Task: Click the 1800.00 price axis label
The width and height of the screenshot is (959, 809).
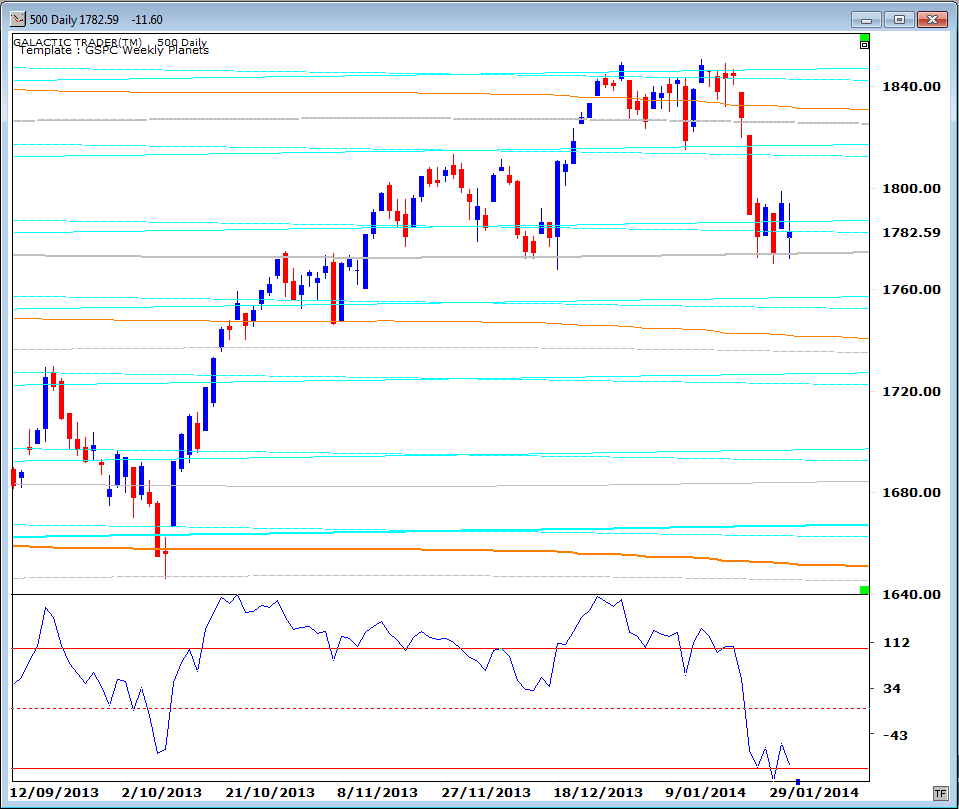Action: tap(911, 188)
